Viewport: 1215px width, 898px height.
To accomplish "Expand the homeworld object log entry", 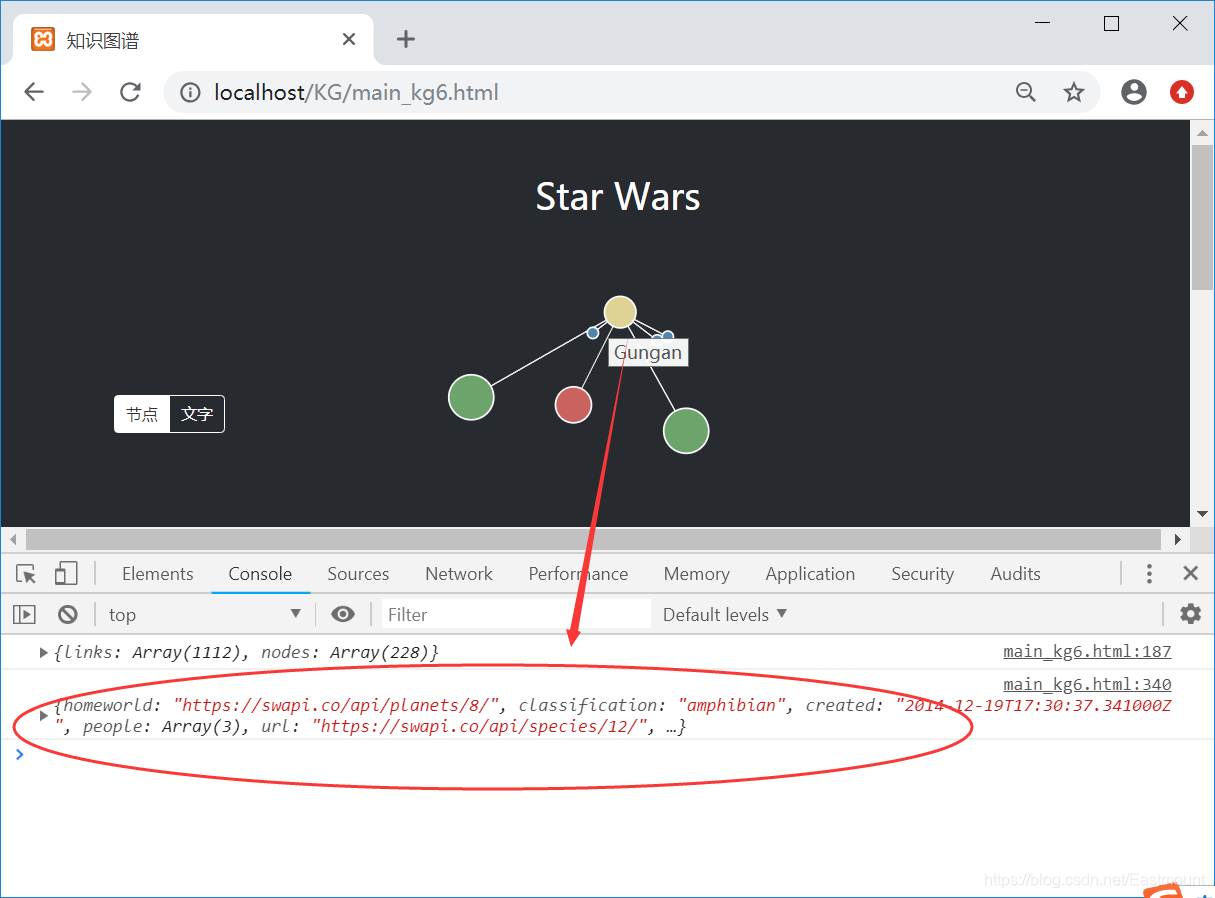I will point(44,716).
